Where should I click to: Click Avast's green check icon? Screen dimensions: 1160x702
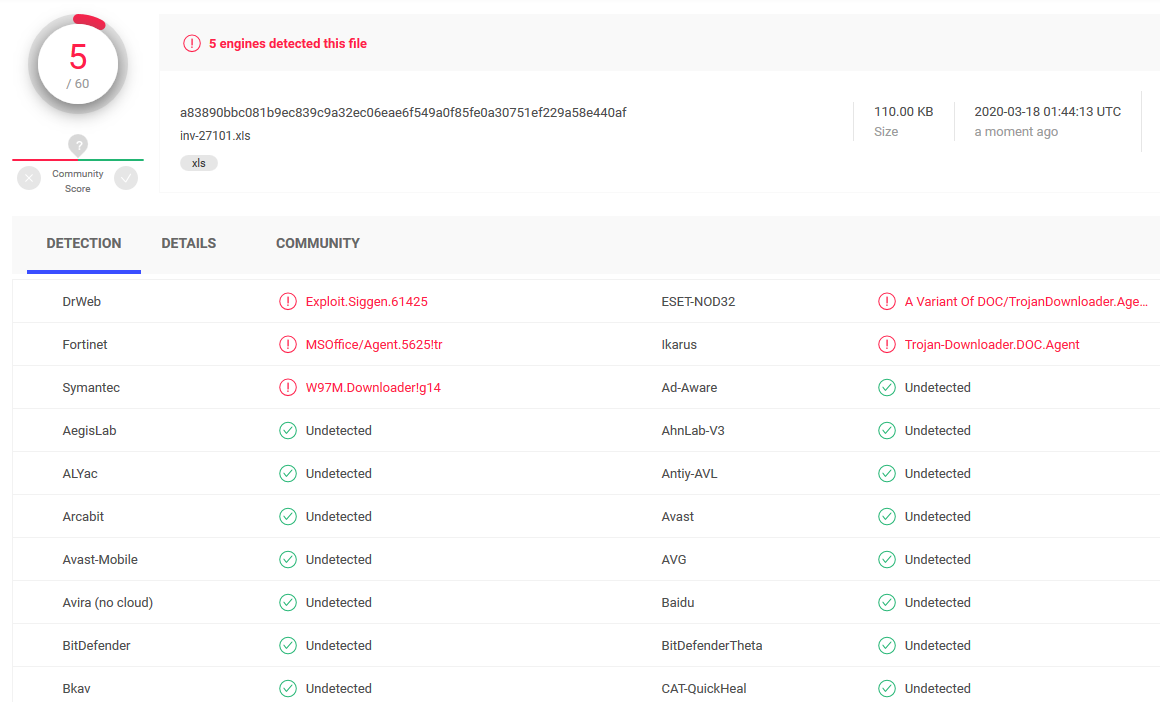[886, 516]
